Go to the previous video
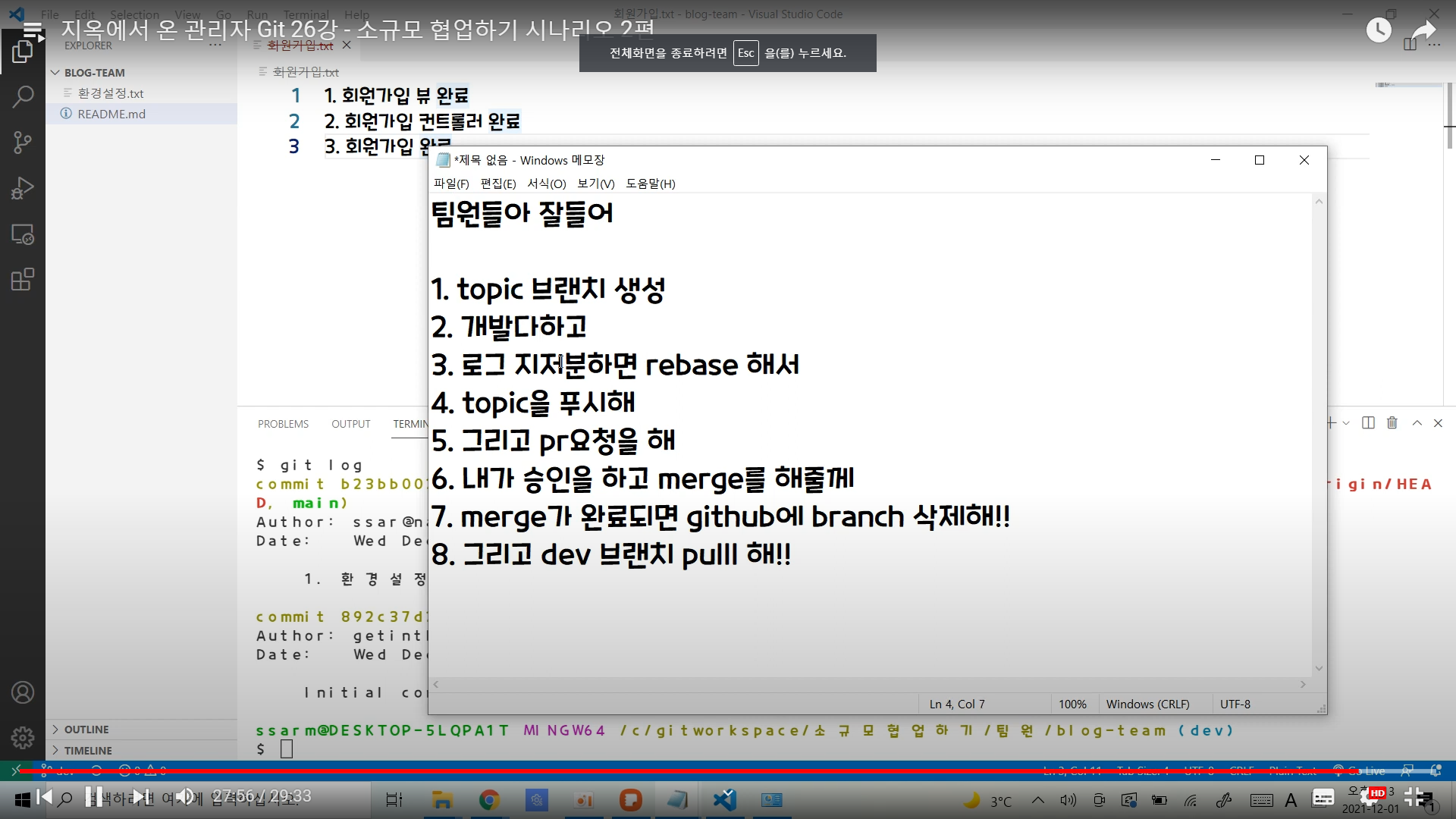The width and height of the screenshot is (1456, 819). pos(44,796)
